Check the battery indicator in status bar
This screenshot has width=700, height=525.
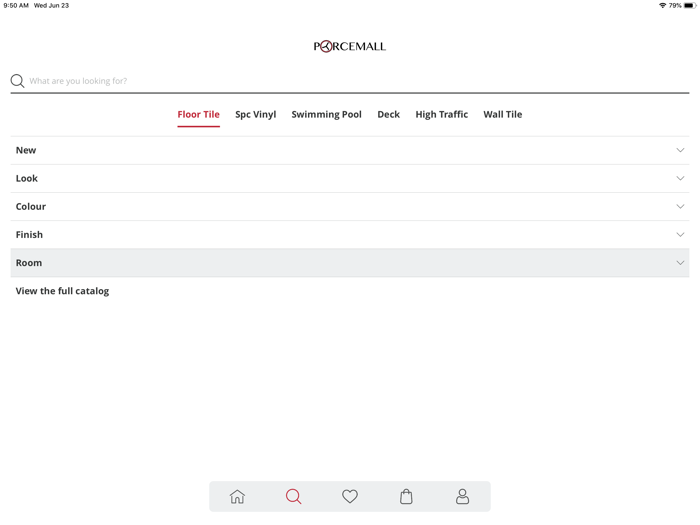690,5
